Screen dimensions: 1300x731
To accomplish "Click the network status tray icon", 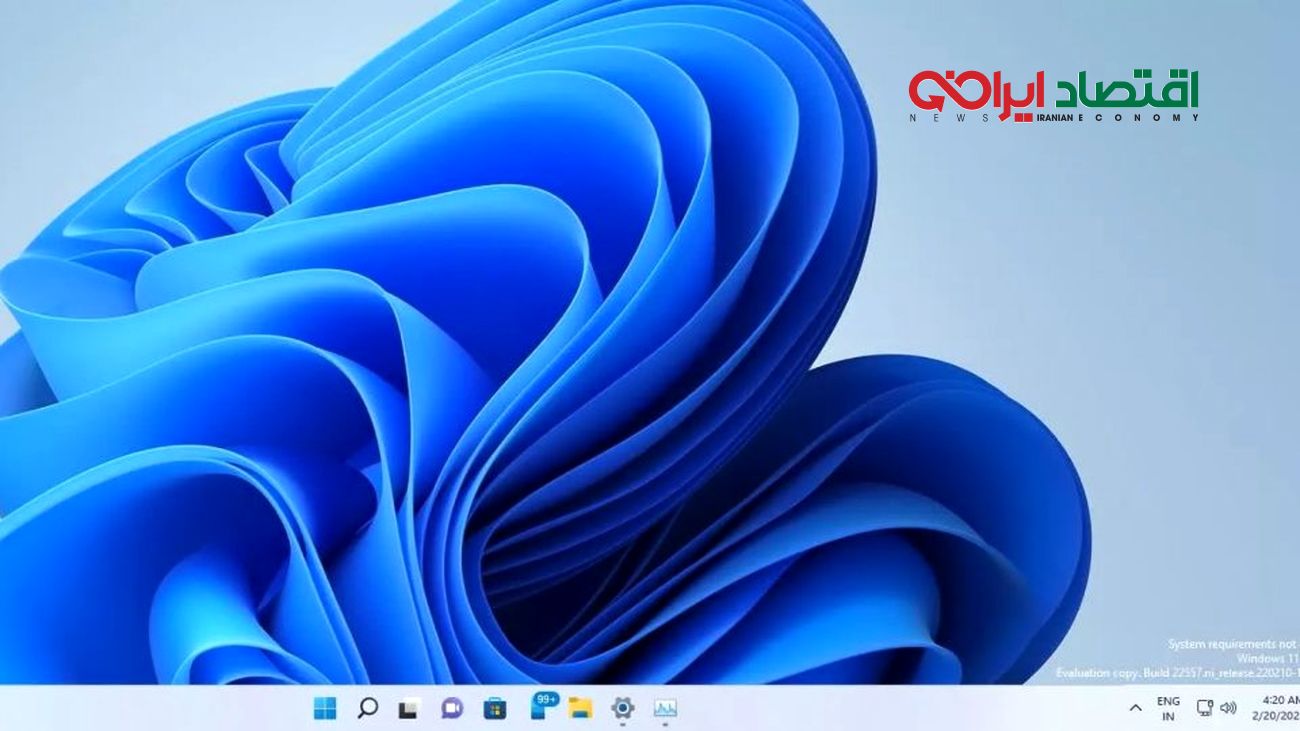I will click(1205, 708).
